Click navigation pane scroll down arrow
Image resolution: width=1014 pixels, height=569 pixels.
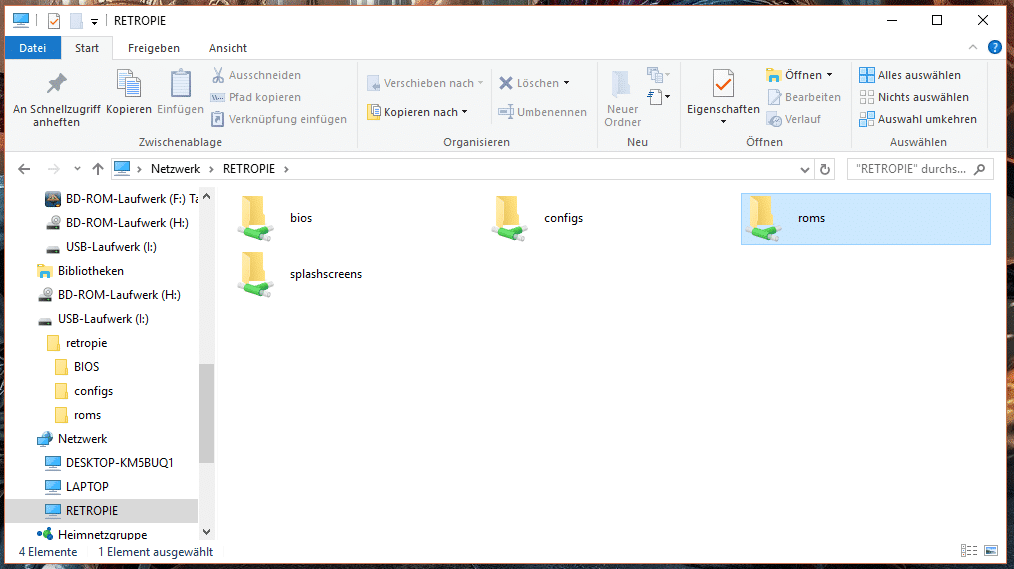206,532
